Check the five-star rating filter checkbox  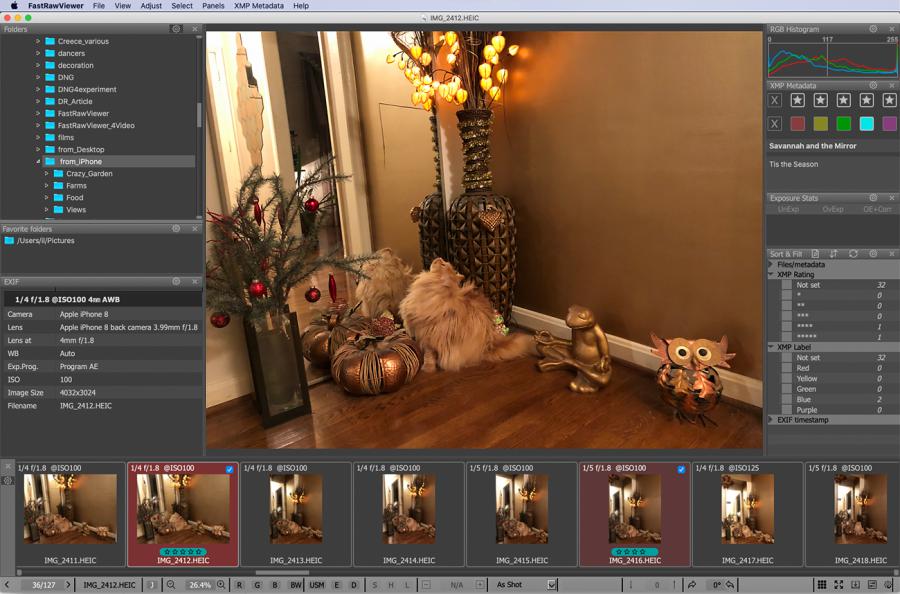788,337
